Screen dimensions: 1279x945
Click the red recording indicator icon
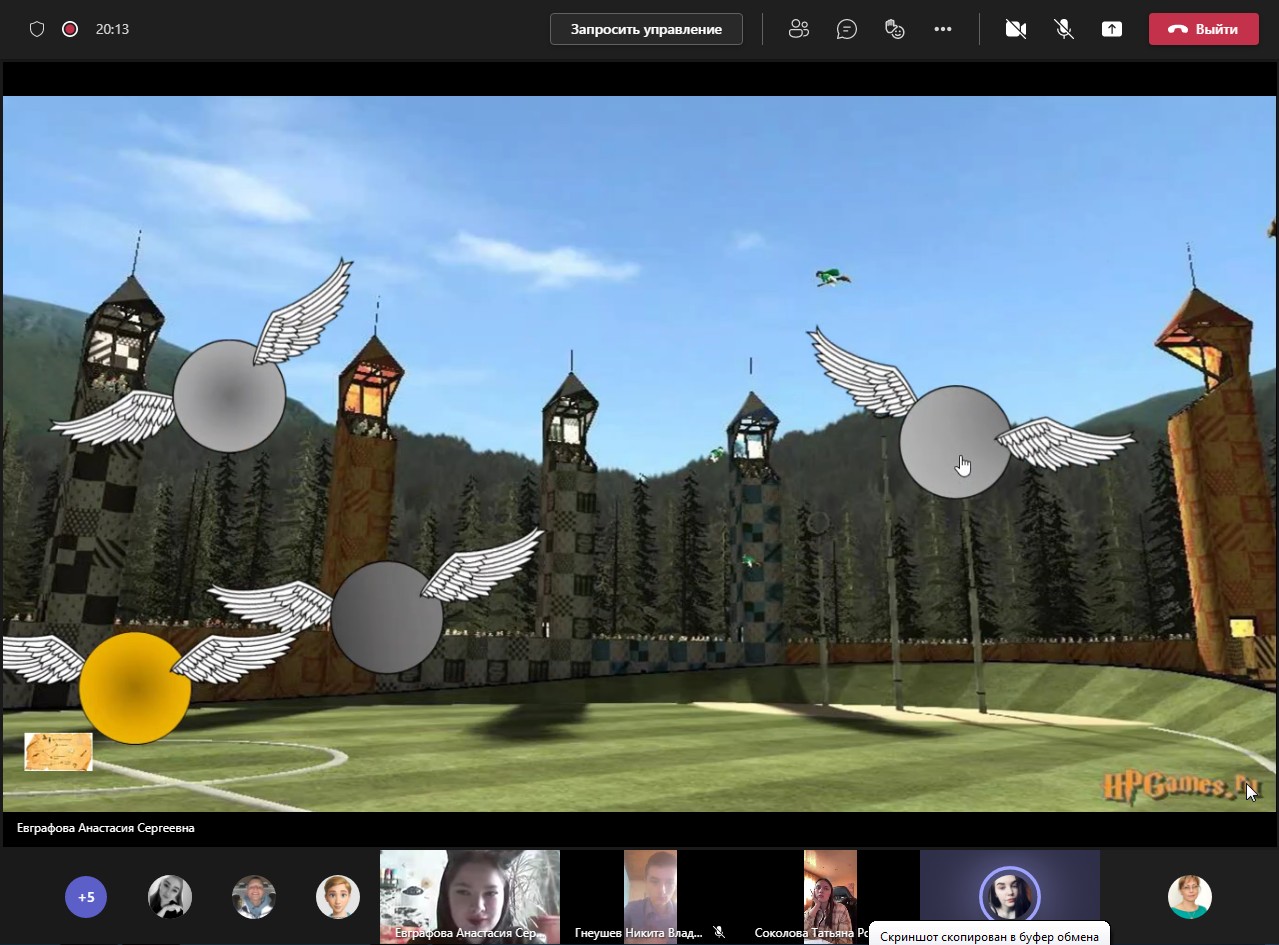[70, 29]
